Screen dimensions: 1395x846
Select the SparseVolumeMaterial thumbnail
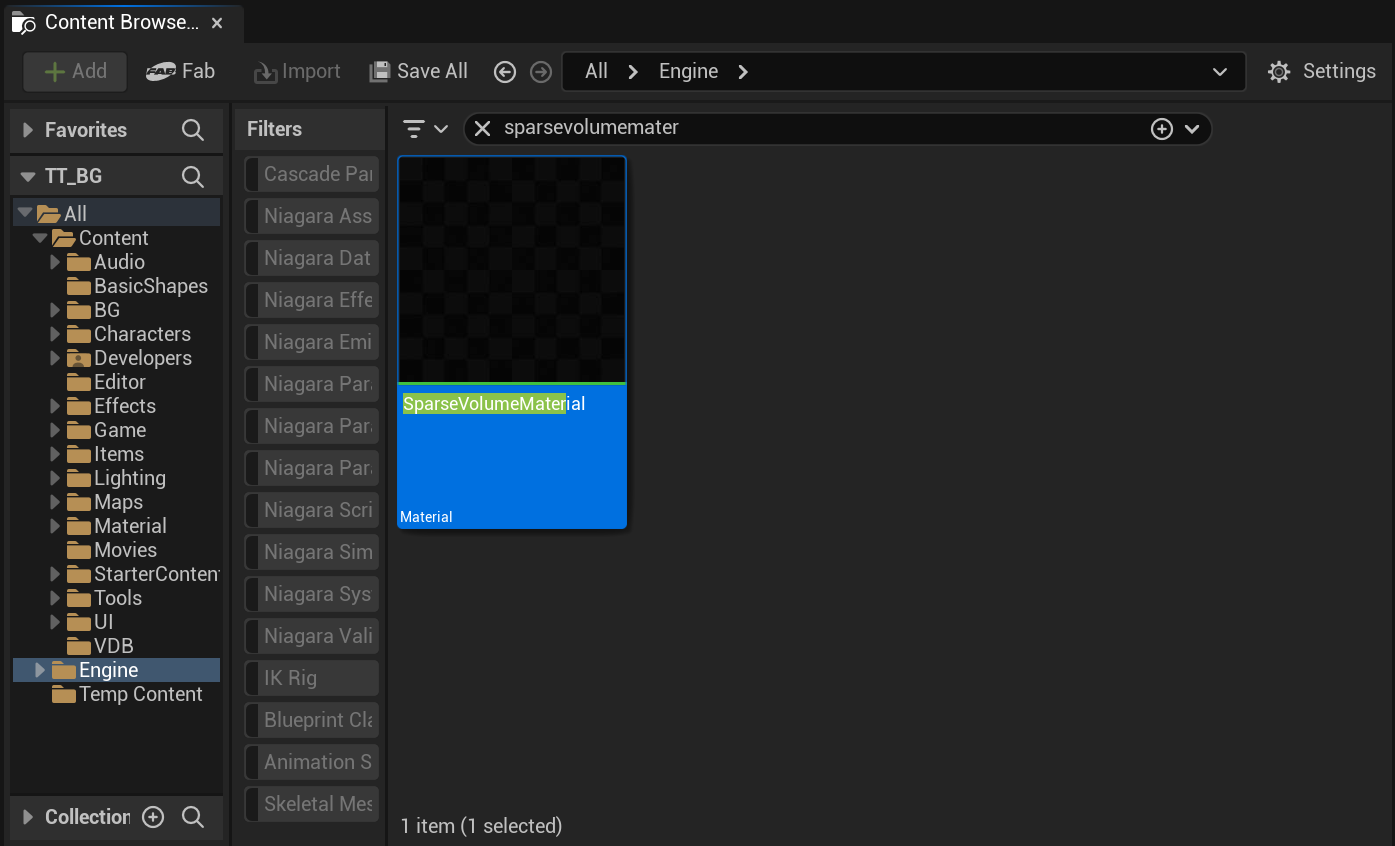click(512, 270)
